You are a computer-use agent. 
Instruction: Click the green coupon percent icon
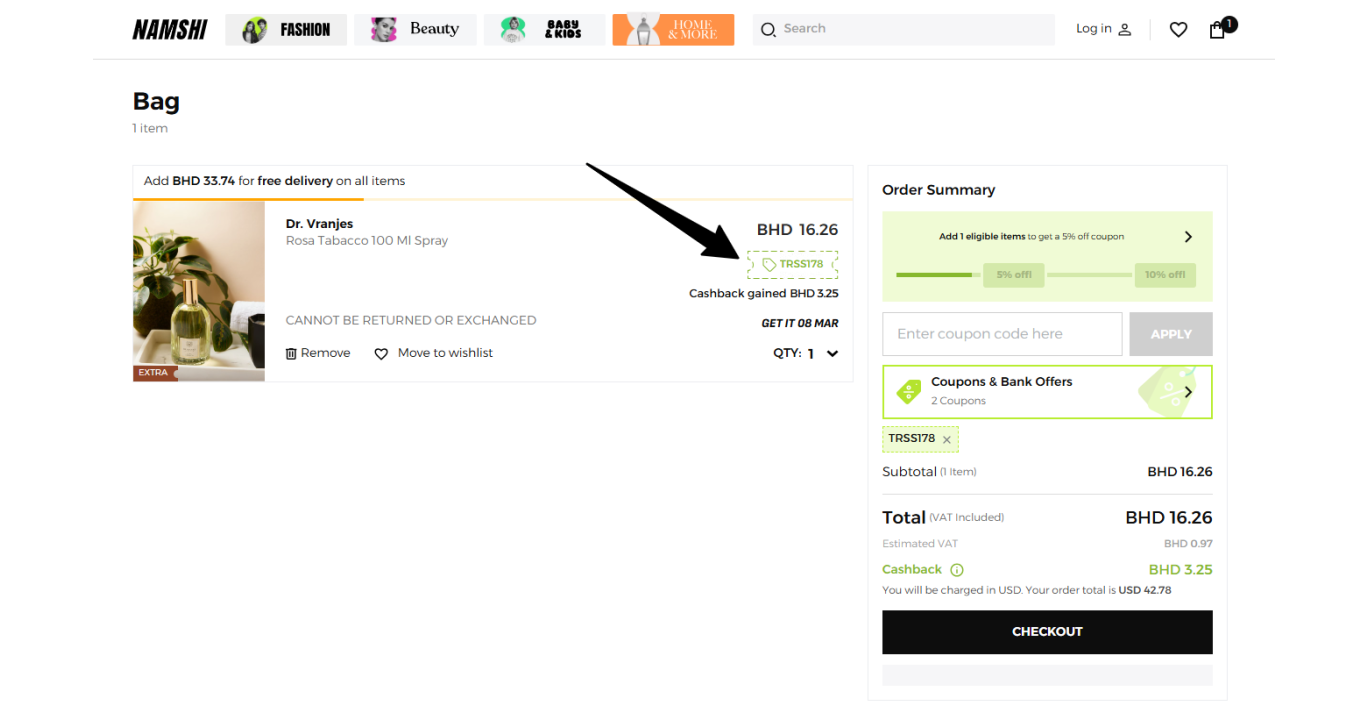909,391
